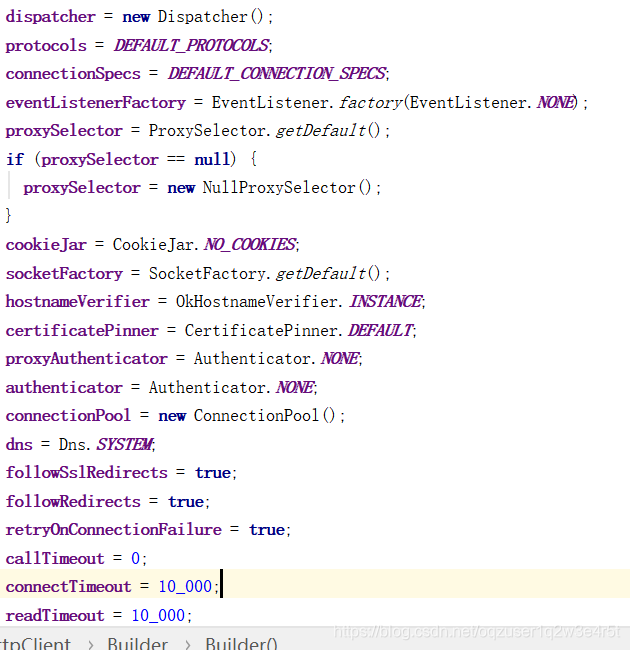Click the dns field name
This screenshot has width=630, height=650.
19,444
